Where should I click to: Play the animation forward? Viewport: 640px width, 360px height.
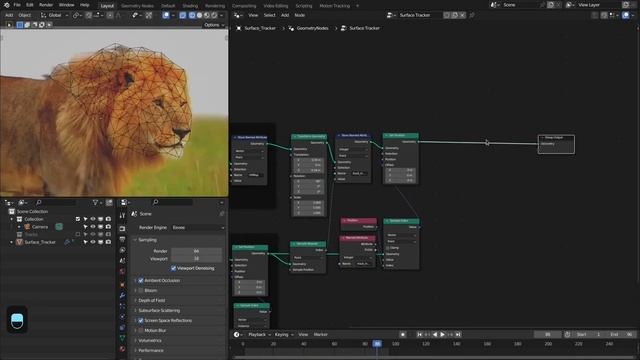point(442,334)
